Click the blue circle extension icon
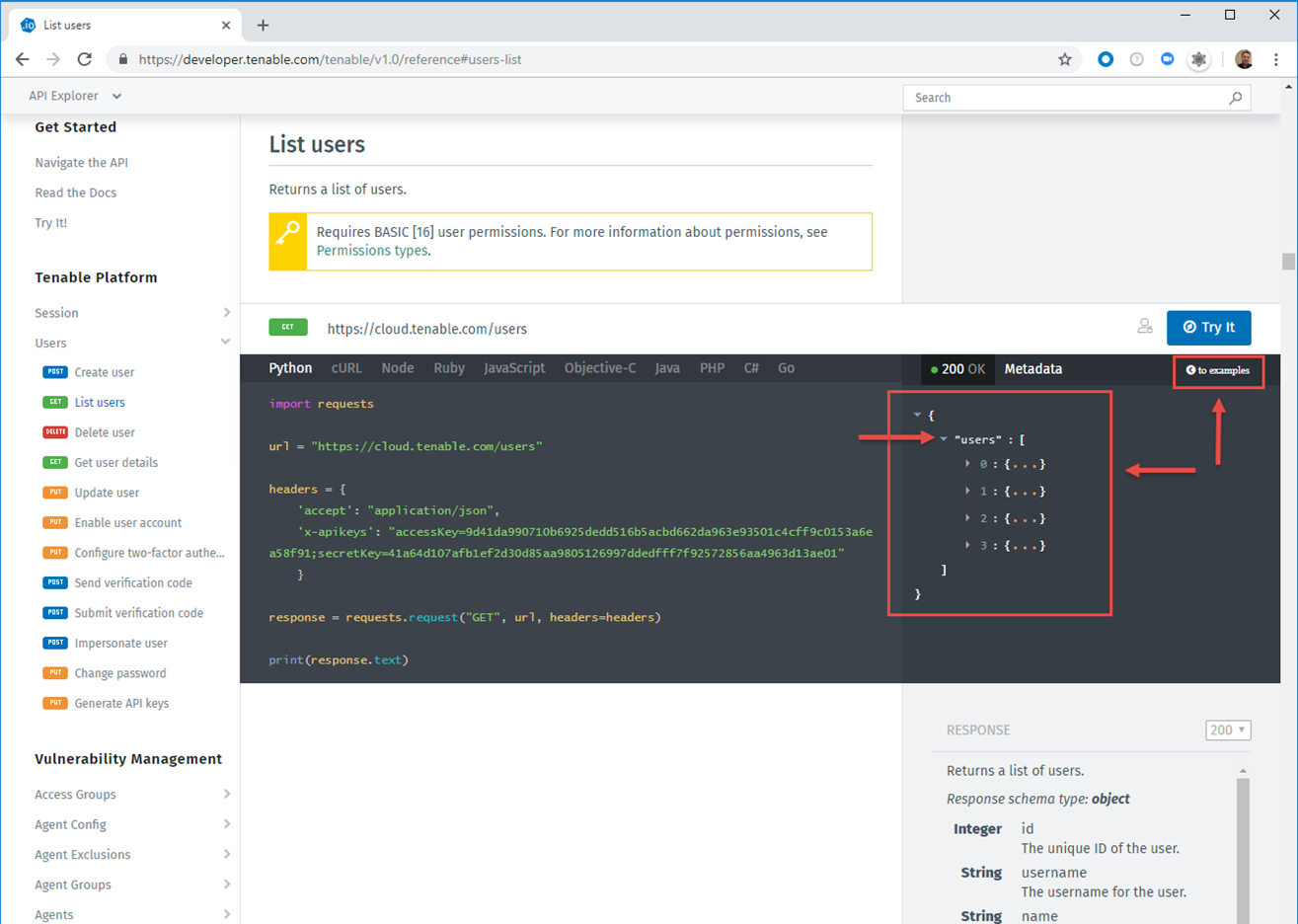Viewport: 1298px width, 924px height. (1106, 59)
